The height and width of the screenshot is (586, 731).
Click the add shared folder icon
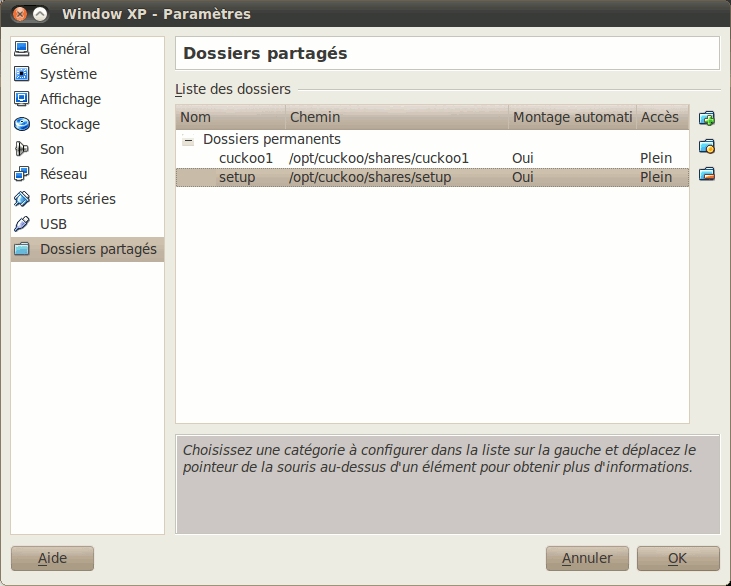707,118
